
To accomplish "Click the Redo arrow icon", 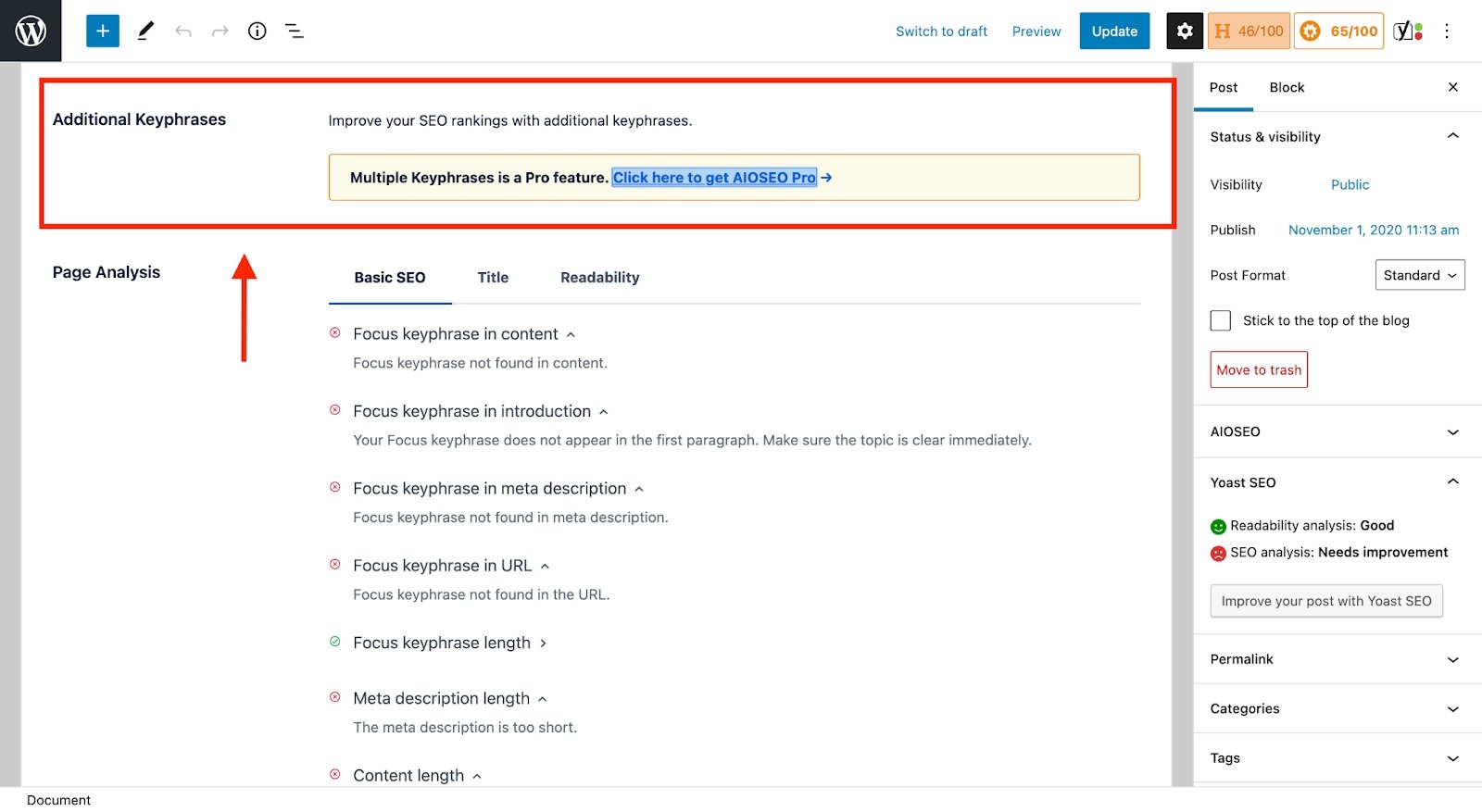I will 220,31.
